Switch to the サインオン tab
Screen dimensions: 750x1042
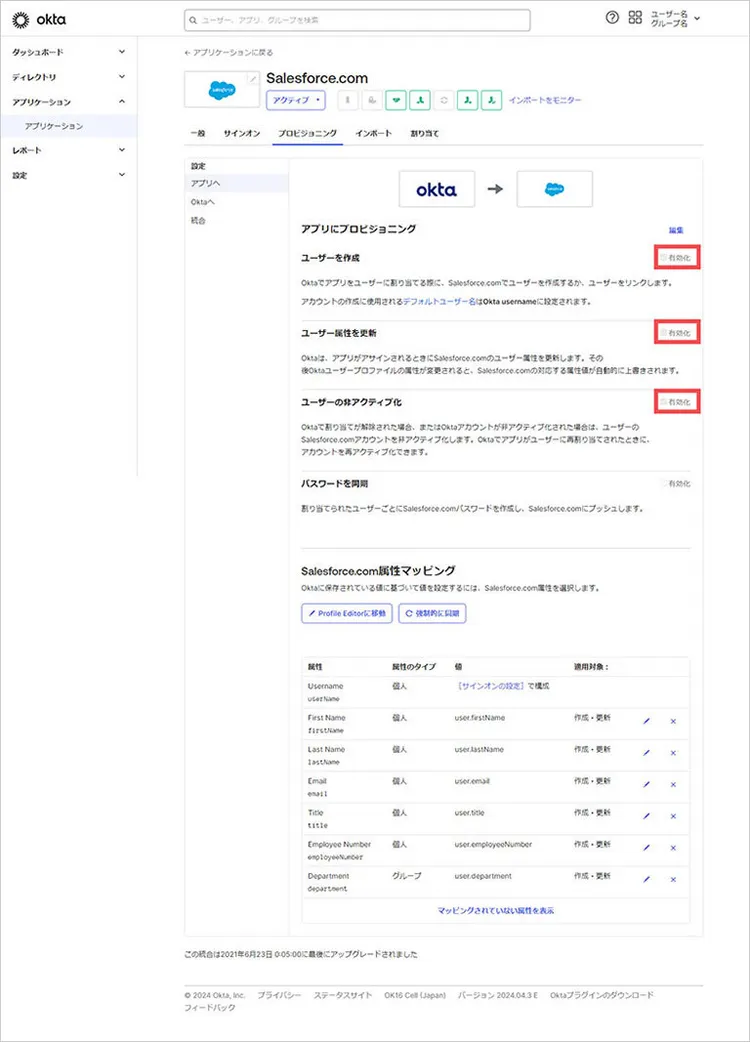pos(242,134)
